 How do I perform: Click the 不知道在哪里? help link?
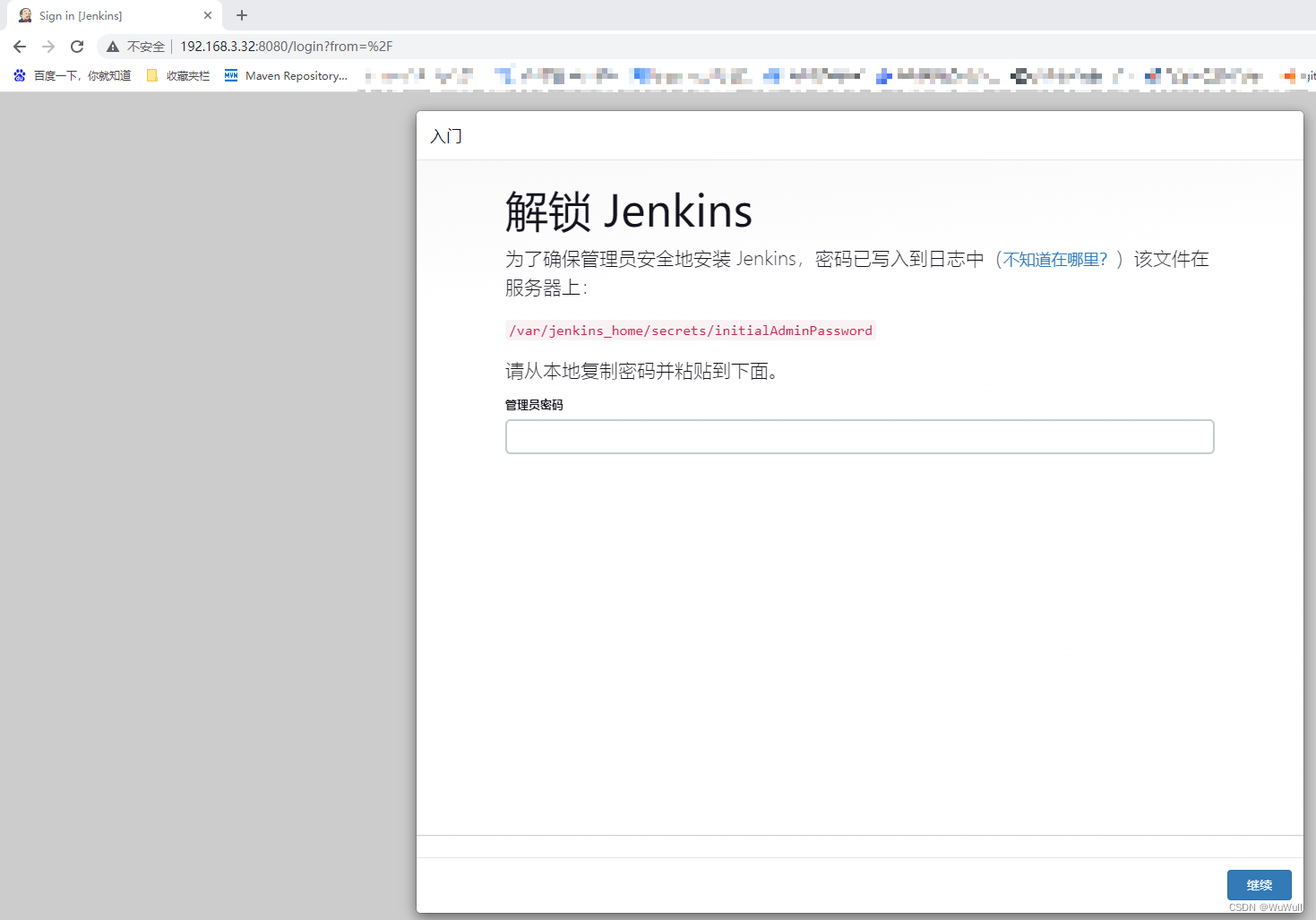[1055, 260]
